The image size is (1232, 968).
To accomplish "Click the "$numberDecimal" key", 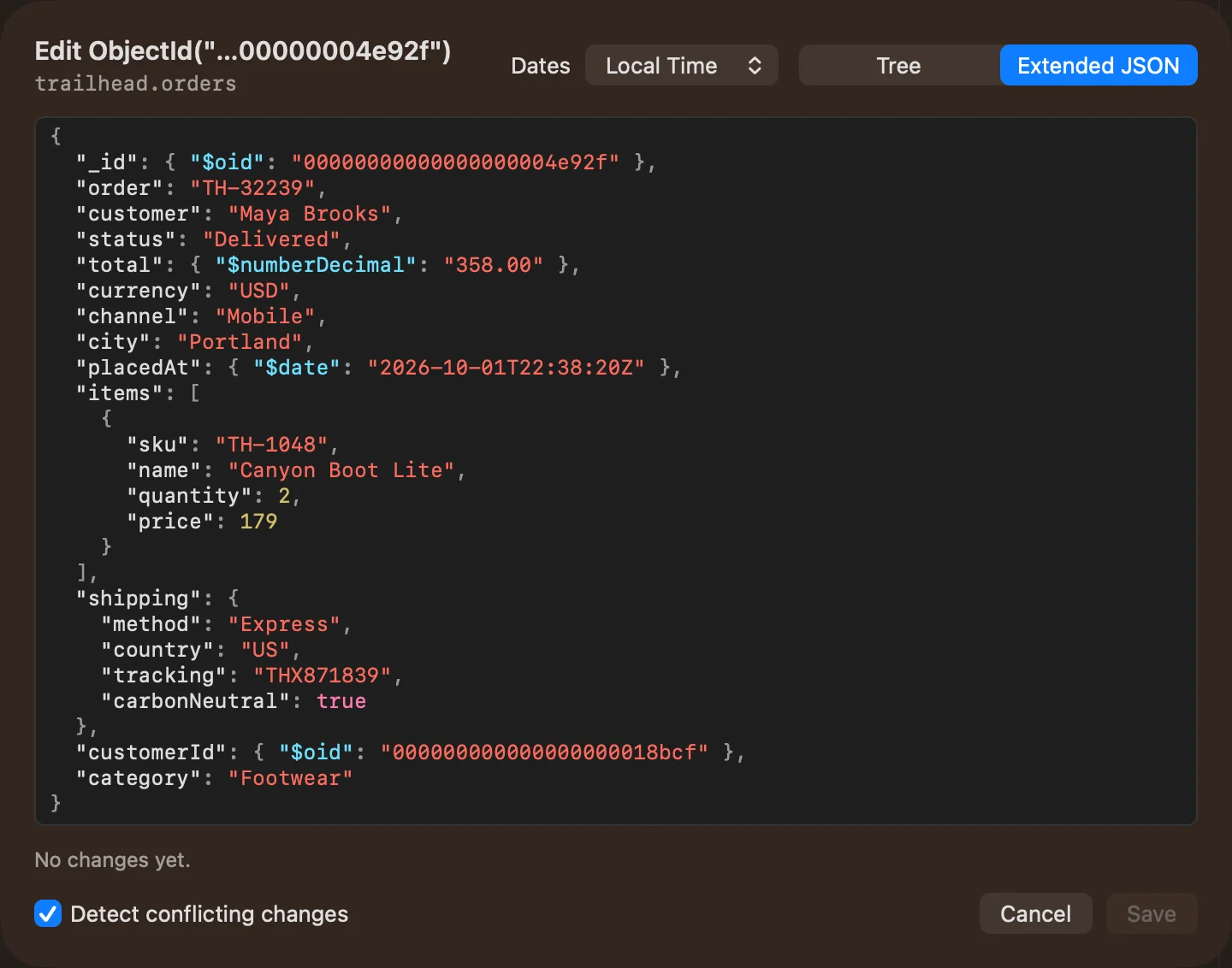I will (x=316, y=265).
